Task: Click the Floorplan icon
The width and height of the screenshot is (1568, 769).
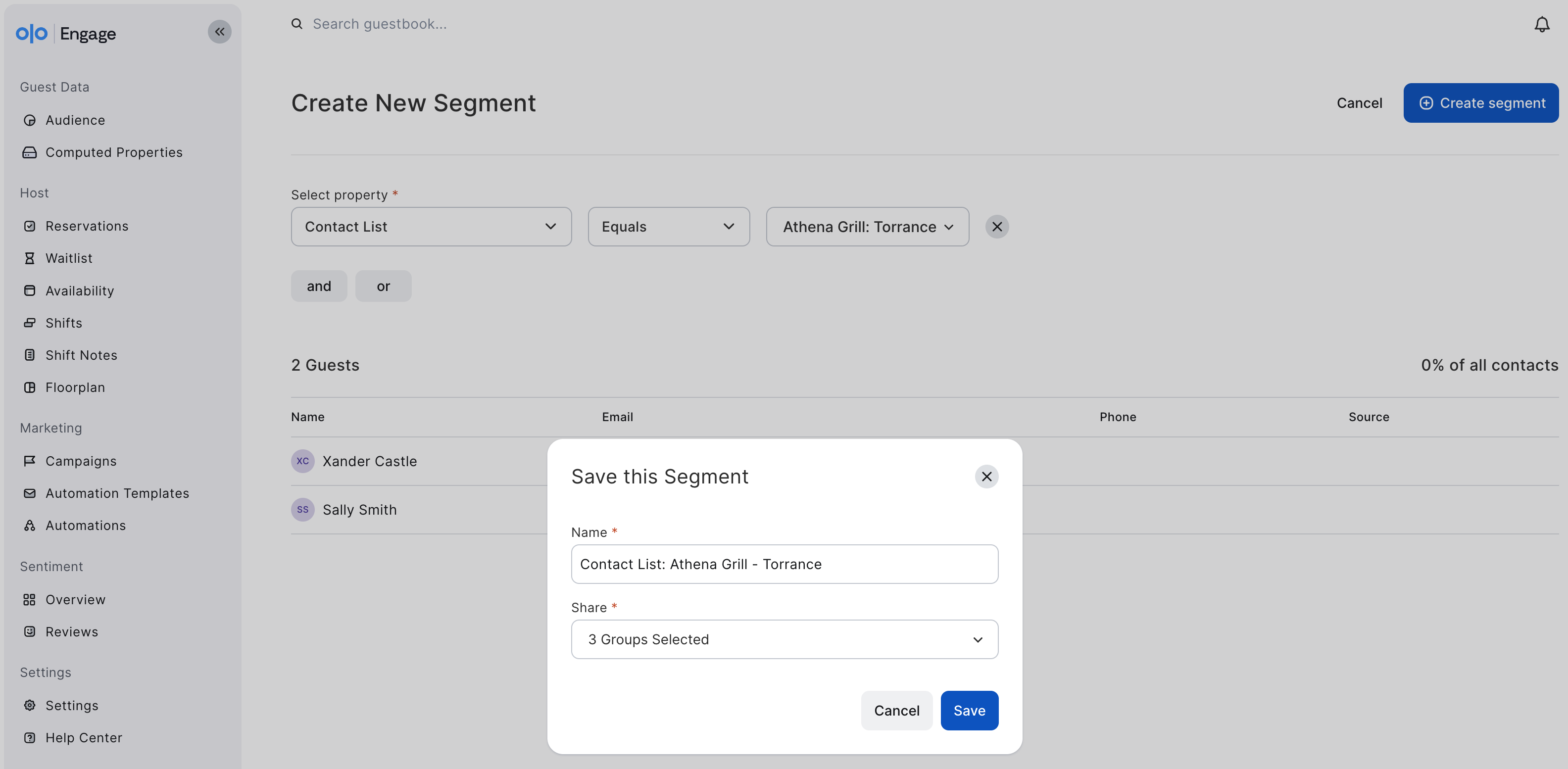Action: click(x=29, y=387)
